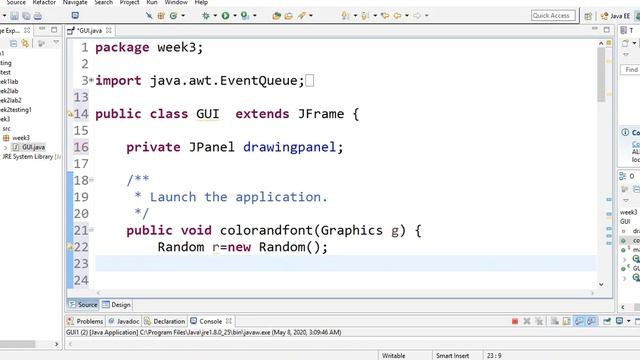
Task: Click the New Java Class green icon
Action: point(173,16)
